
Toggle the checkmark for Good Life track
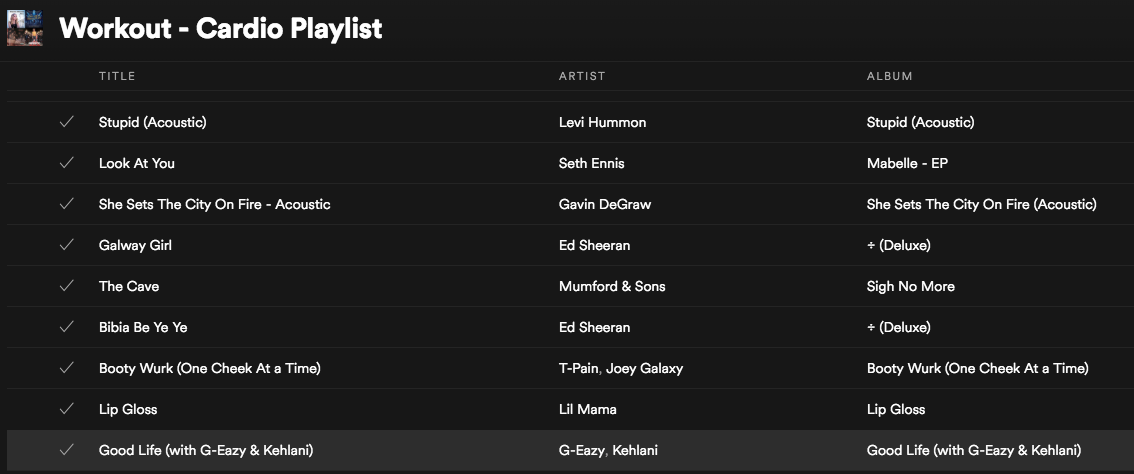tap(67, 450)
